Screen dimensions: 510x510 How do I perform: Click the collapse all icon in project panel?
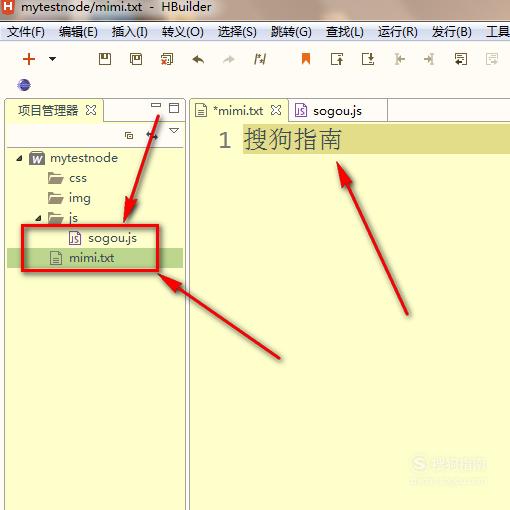click(129, 135)
